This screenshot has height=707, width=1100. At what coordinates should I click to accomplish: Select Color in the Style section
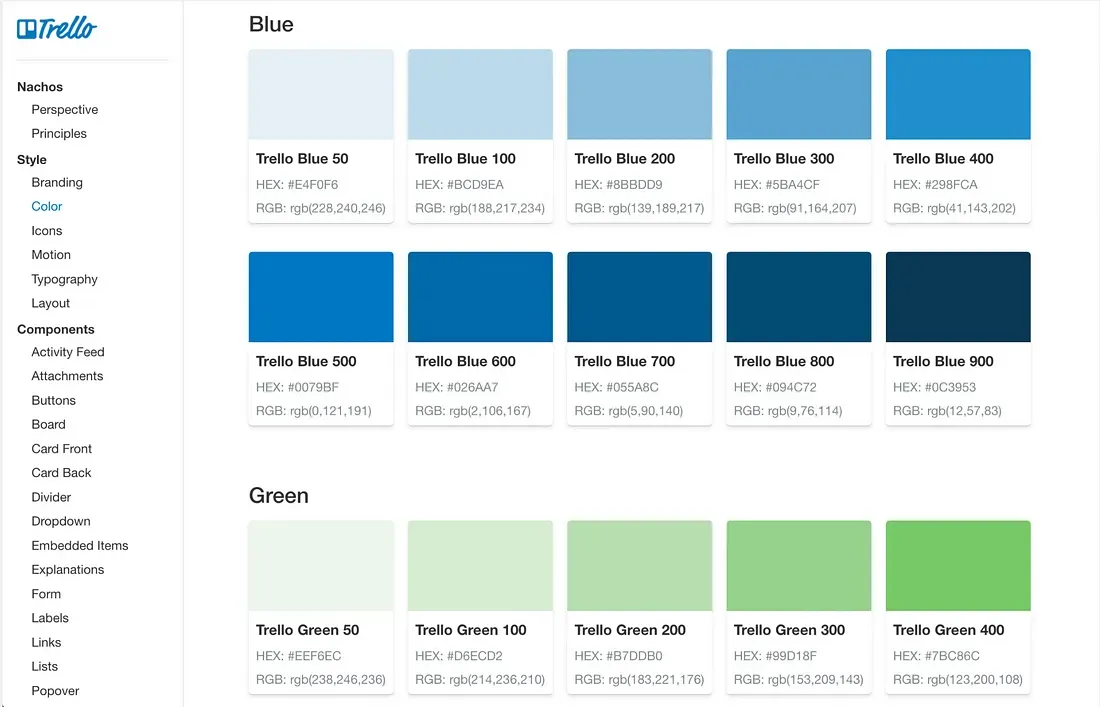tap(46, 206)
